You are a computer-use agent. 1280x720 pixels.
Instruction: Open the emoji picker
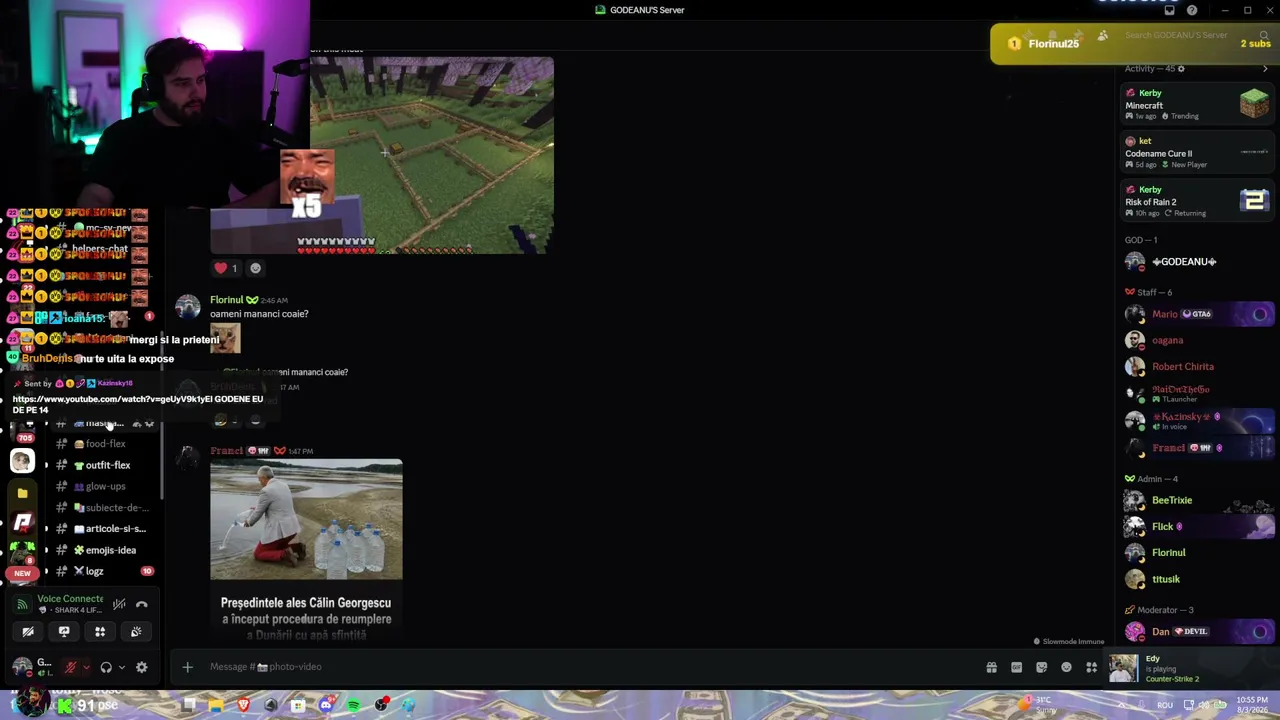coord(1066,667)
